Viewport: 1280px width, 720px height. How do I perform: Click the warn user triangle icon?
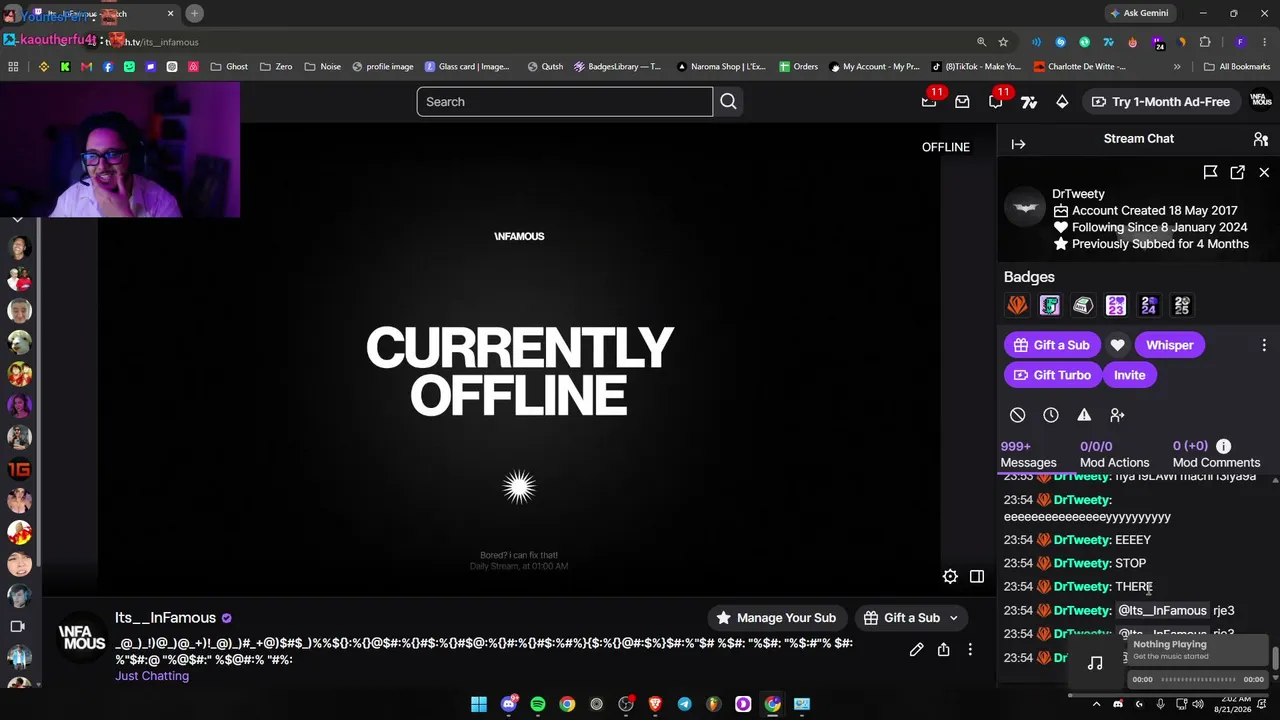coord(1084,415)
